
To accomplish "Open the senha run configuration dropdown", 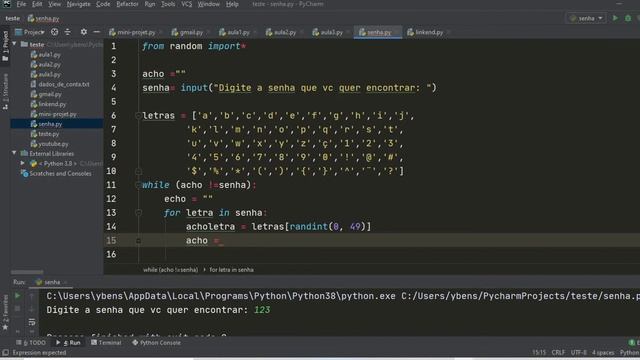I will [587, 18].
